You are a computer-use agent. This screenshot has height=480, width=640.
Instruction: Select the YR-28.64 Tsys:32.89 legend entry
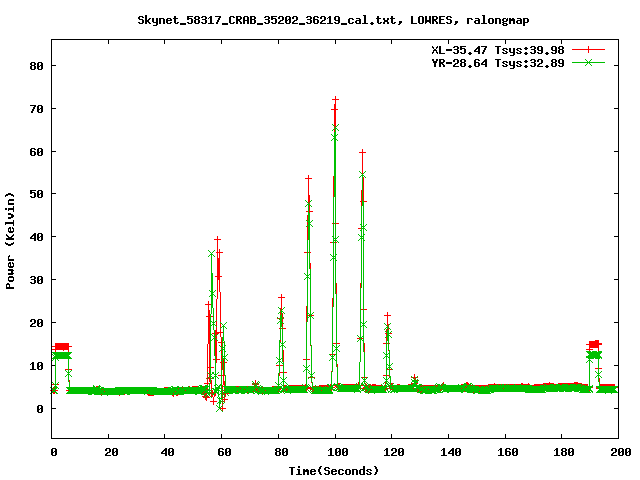tap(498, 63)
